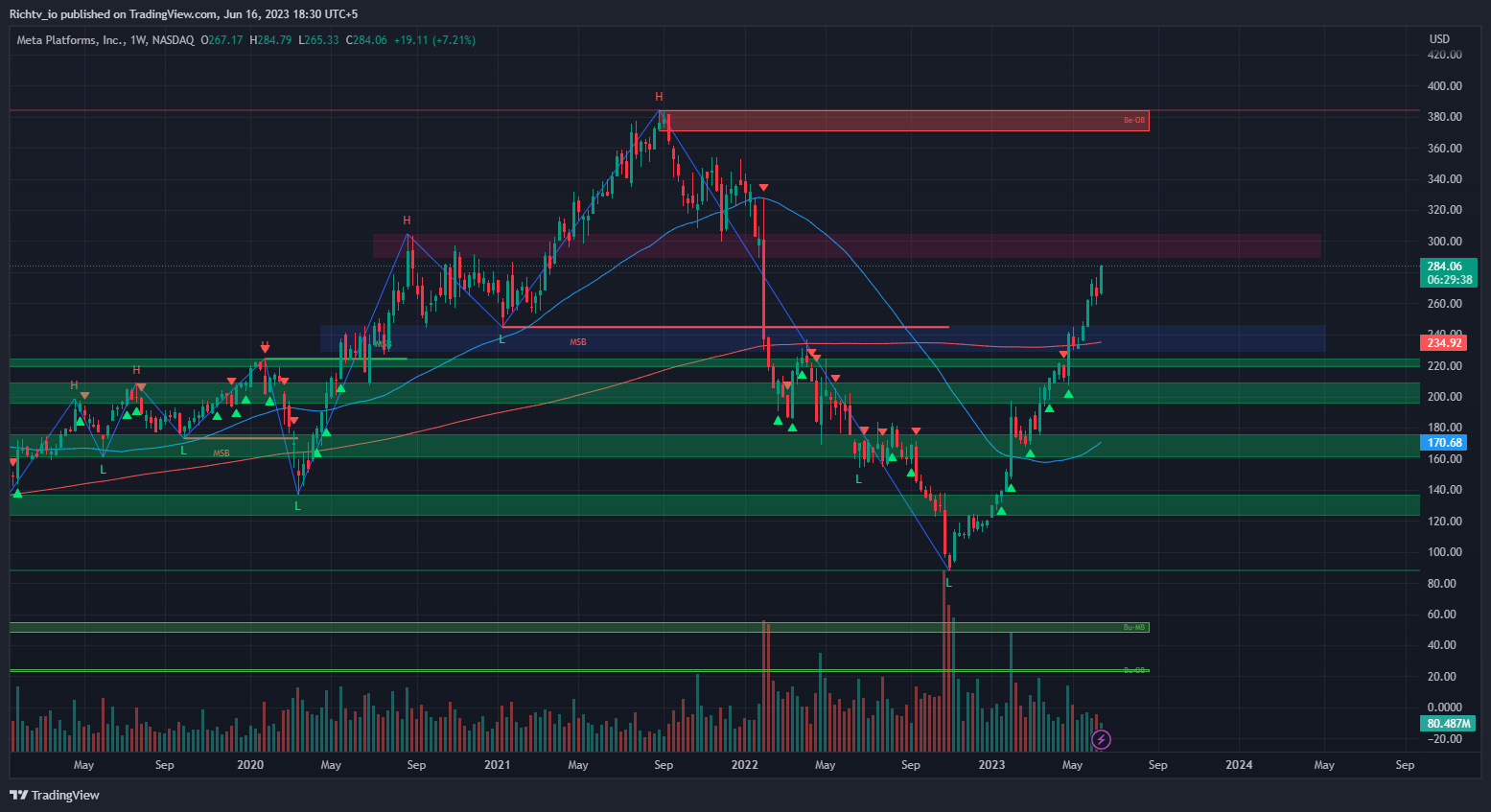
Task: Click the 260.00 price axis label
Action: pyautogui.click(x=1444, y=304)
